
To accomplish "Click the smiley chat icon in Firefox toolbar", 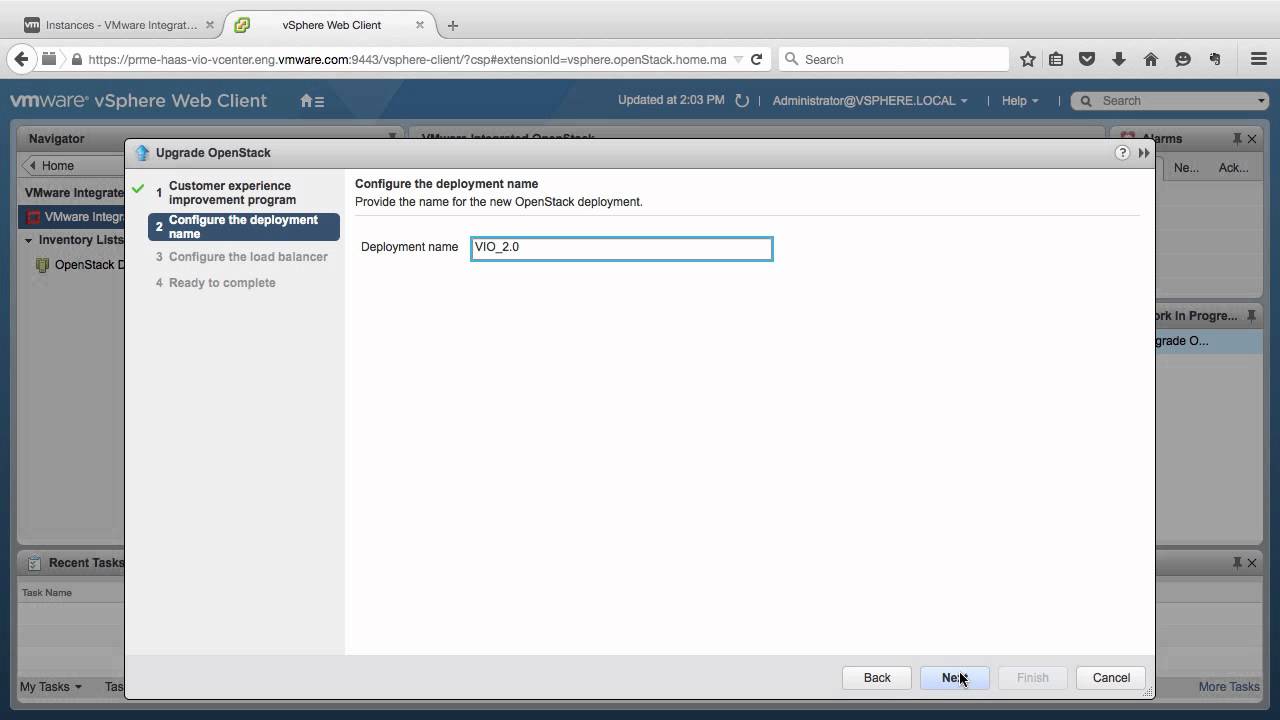I will tap(1183, 59).
